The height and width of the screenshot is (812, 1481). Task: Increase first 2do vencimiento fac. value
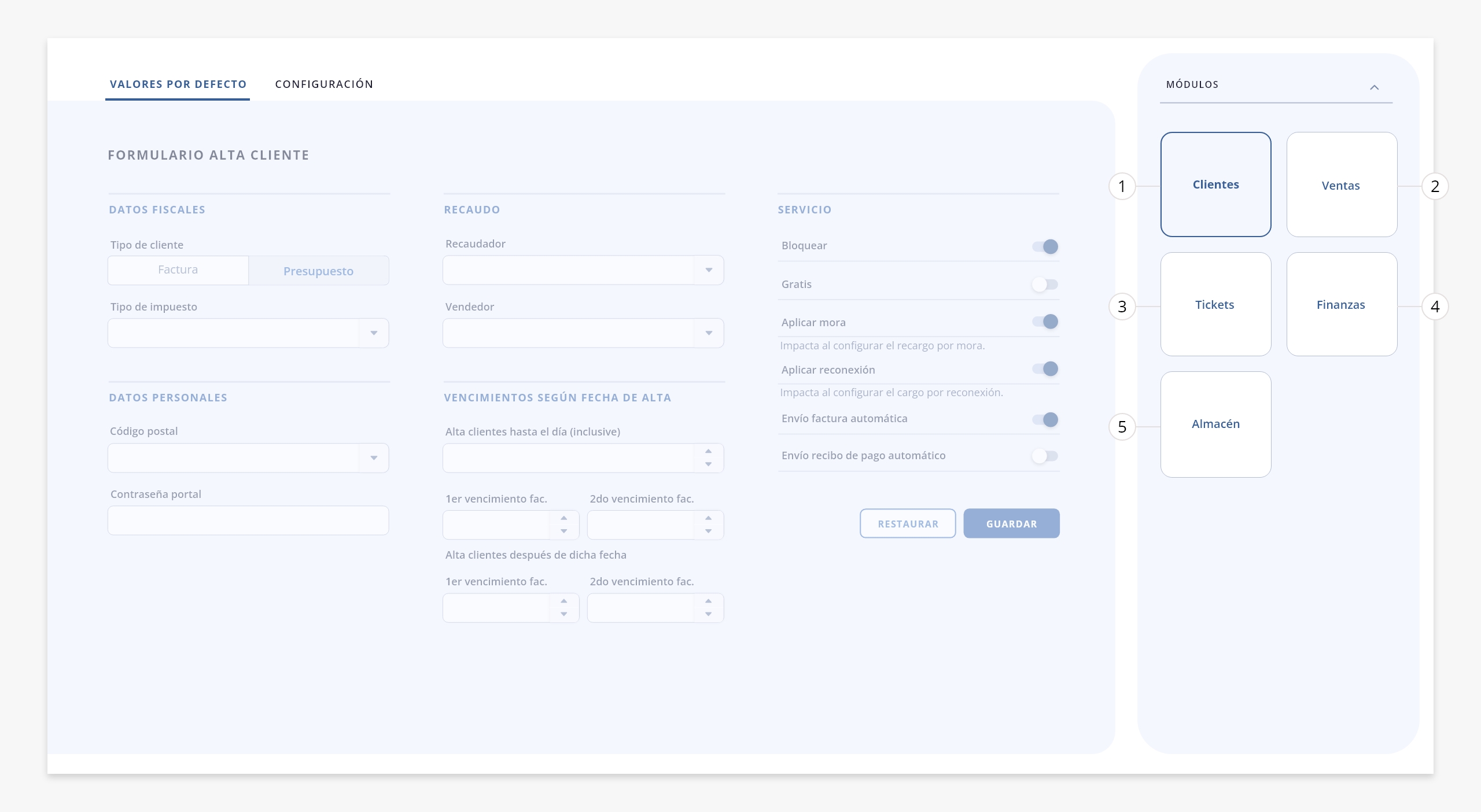pyautogui.click(x=708, y=518)
